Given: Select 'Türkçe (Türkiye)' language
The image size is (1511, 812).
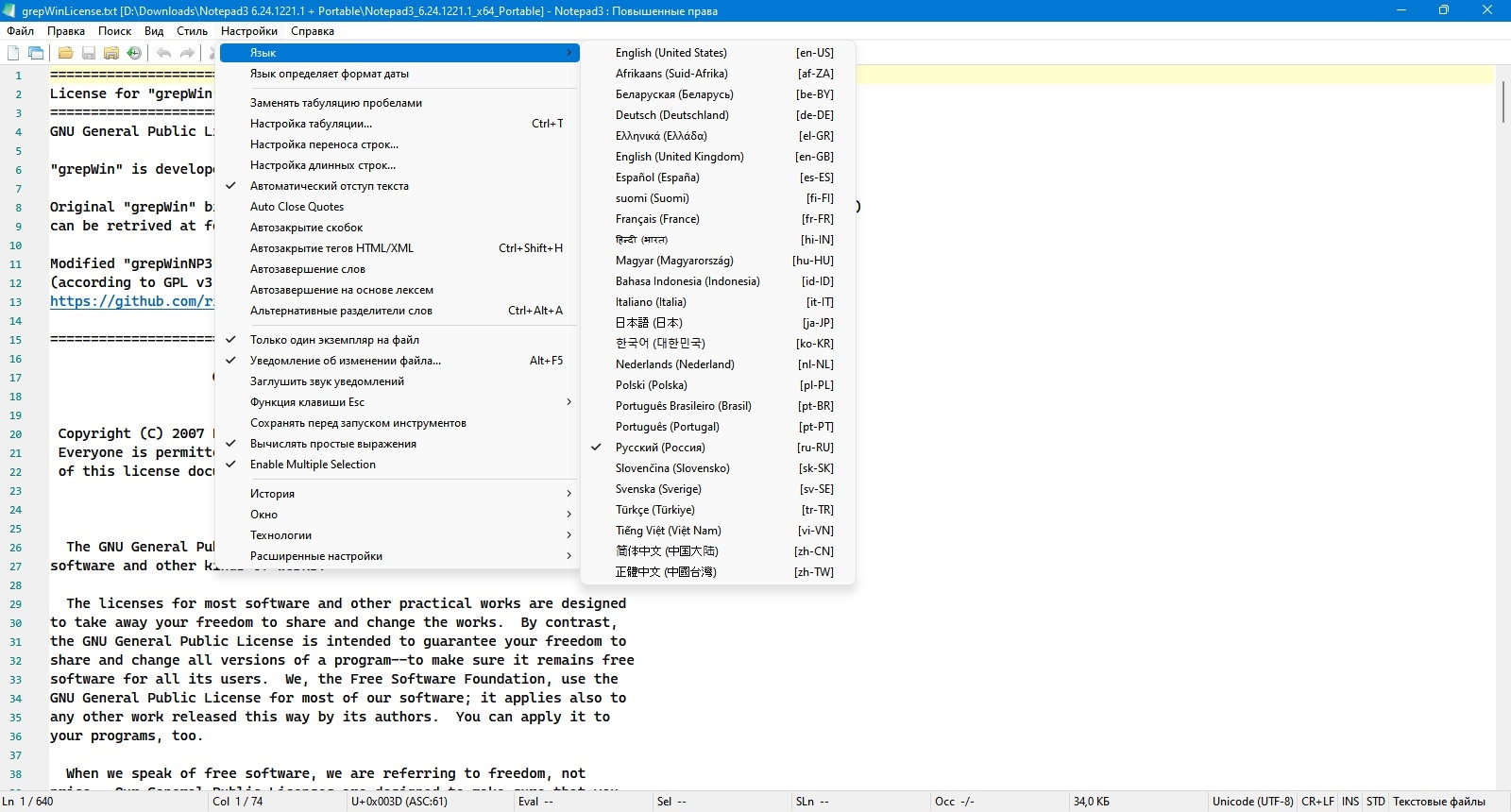Looking at the screenshot, I should 718,510.
